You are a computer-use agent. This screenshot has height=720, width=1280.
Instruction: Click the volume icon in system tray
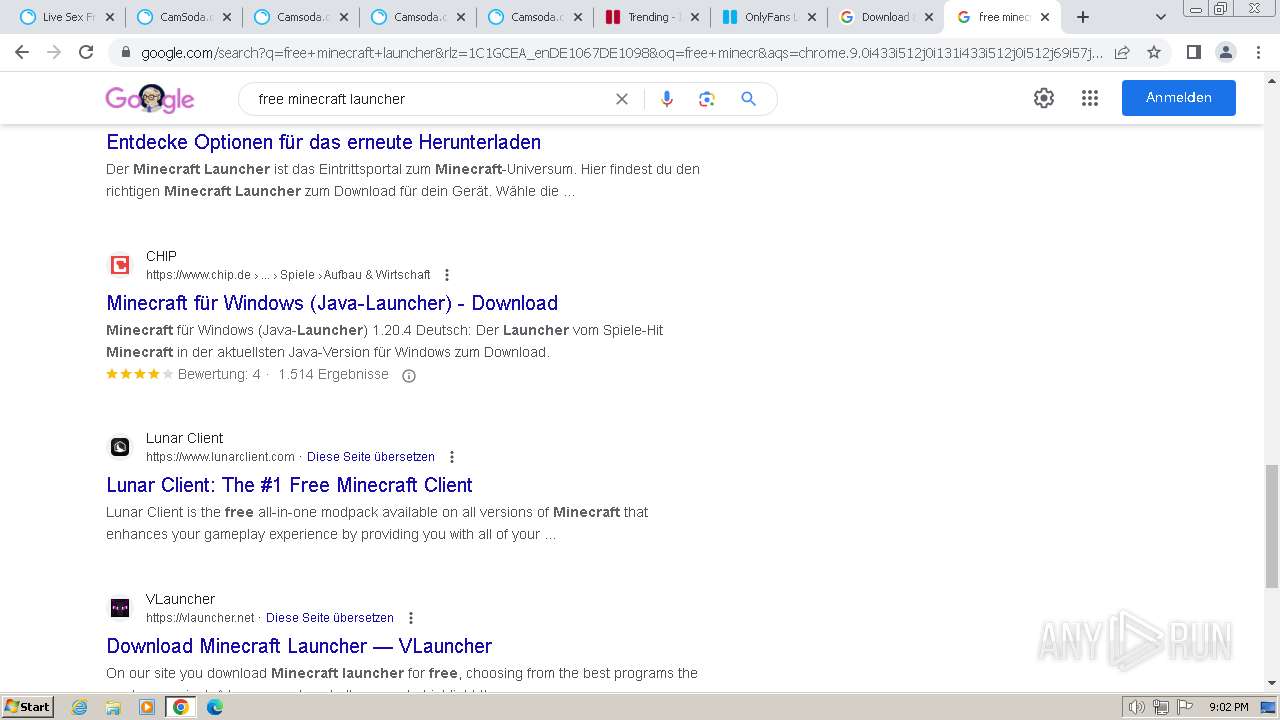pos(1137,707)
